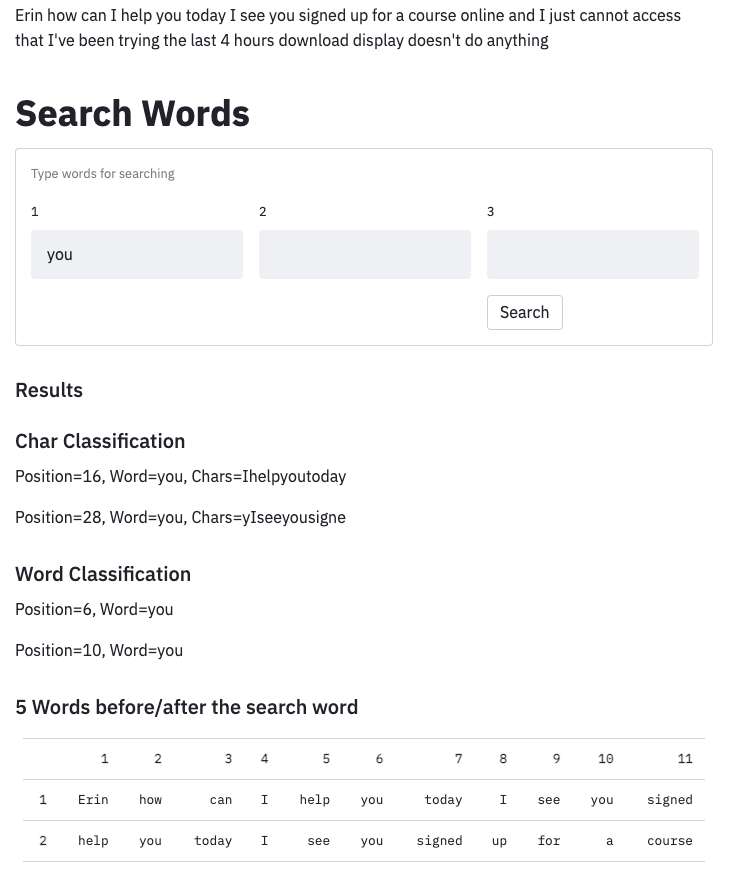Select the 'Search Words' page heading
The width and height of the screenshot is (731, 880).
point(132,113)
